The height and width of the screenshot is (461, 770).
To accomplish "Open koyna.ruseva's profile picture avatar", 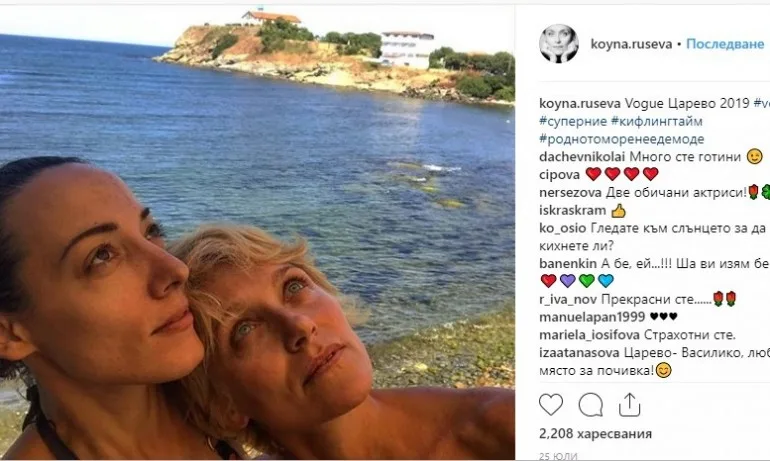I will point(558,44).
